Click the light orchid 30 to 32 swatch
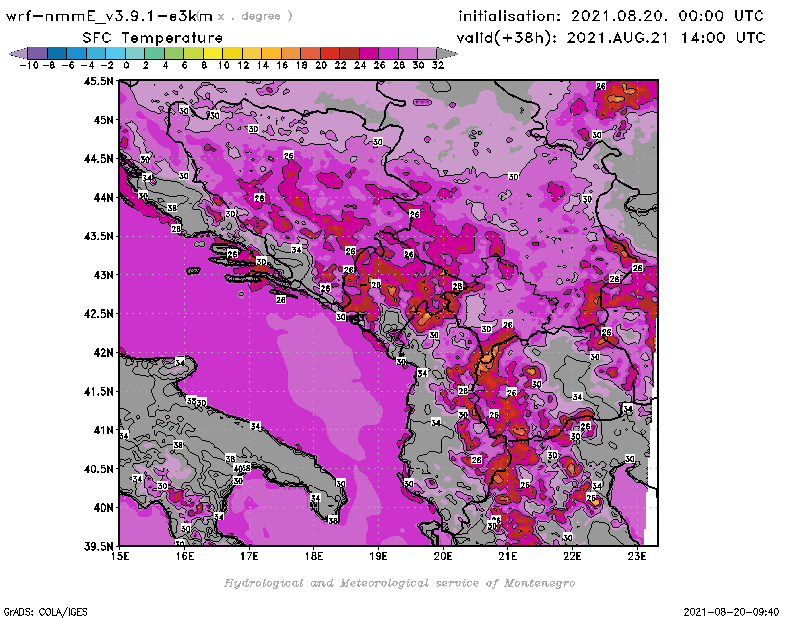This screenshot has height=618, width=800. 427,54
